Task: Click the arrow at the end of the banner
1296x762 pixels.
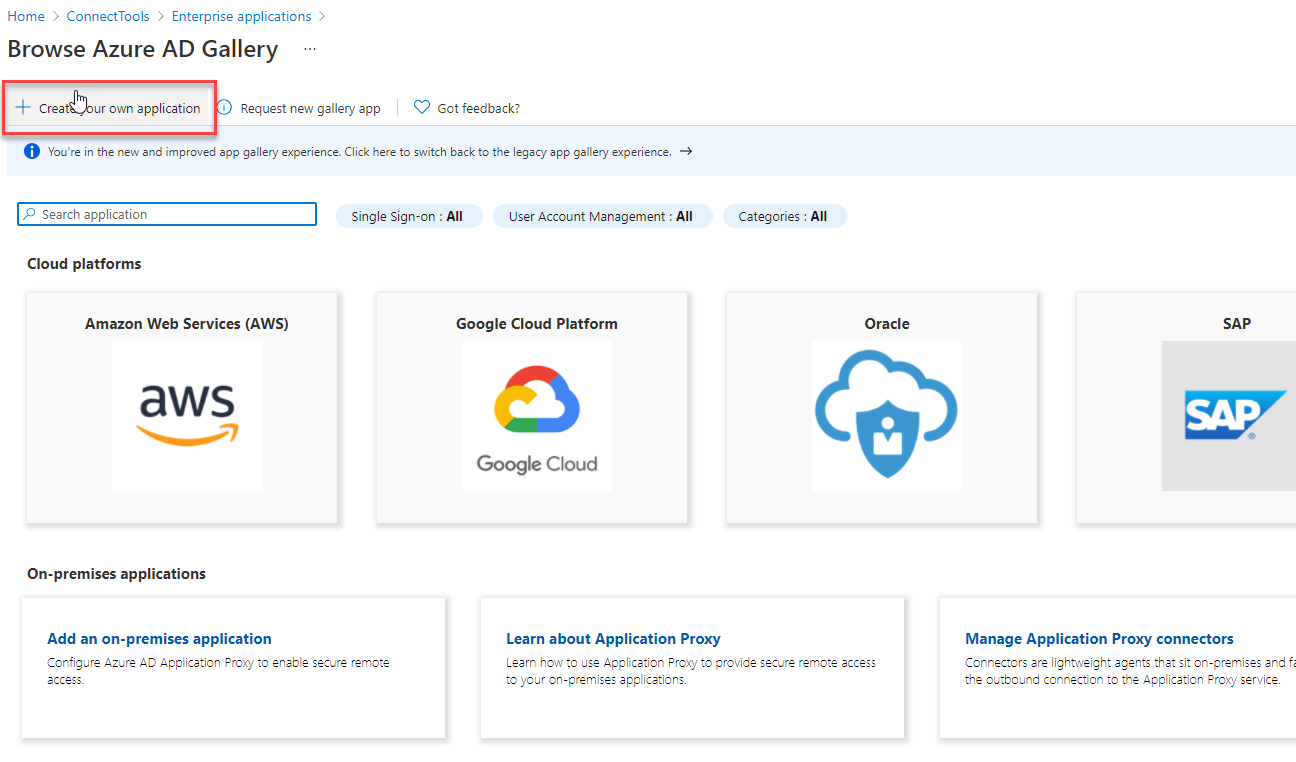Action: click(x=686, y=152)
